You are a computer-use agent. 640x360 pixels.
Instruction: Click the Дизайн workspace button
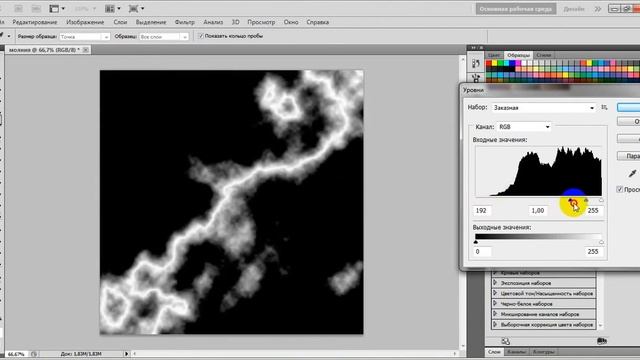[x=574, y=9]
